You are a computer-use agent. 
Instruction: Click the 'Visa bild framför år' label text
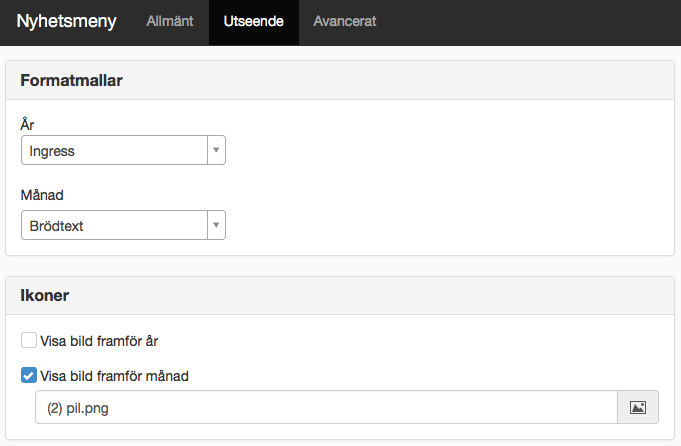tap(99, 341)
